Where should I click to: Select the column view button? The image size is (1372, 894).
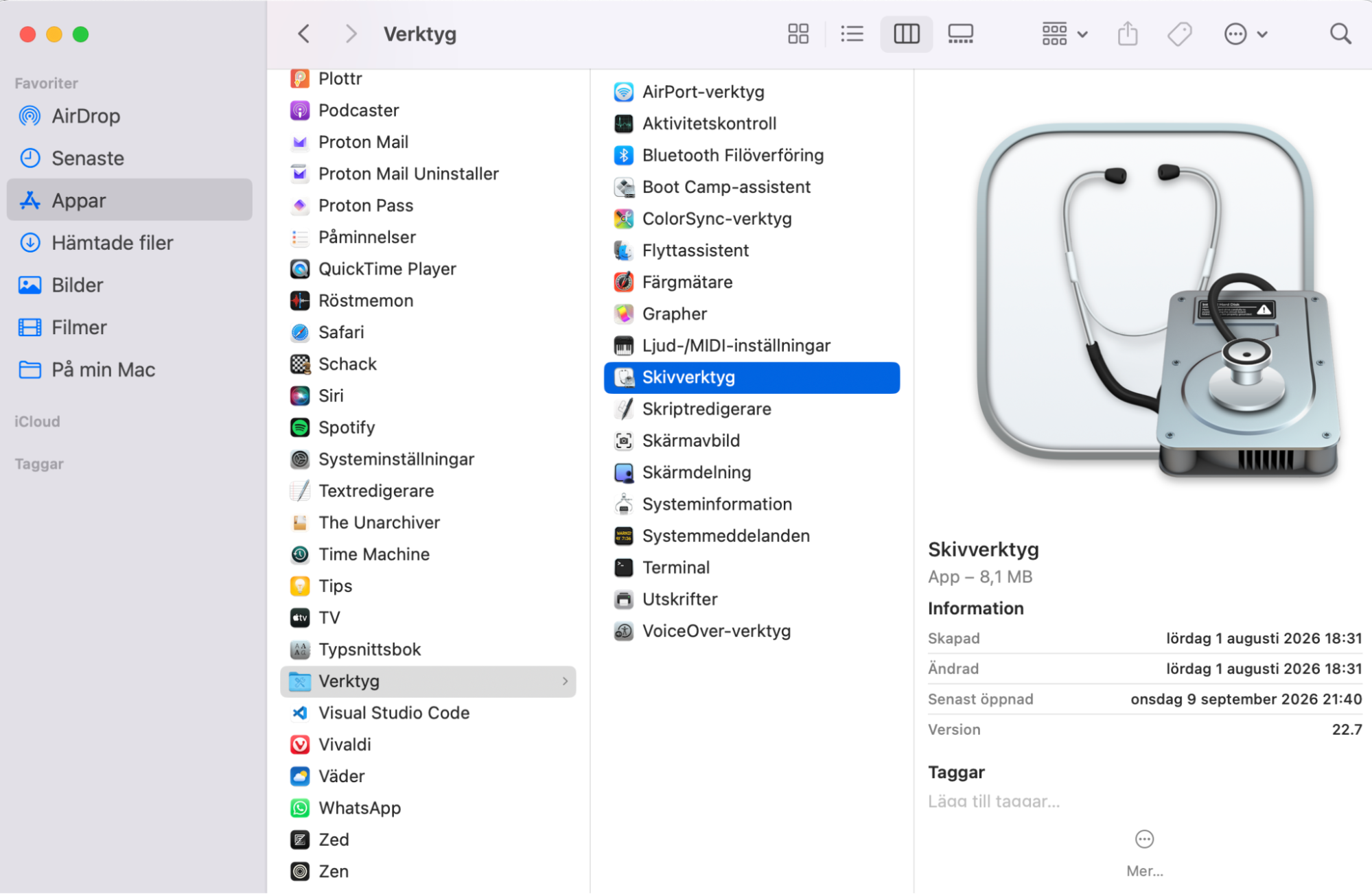click(906, 34)
